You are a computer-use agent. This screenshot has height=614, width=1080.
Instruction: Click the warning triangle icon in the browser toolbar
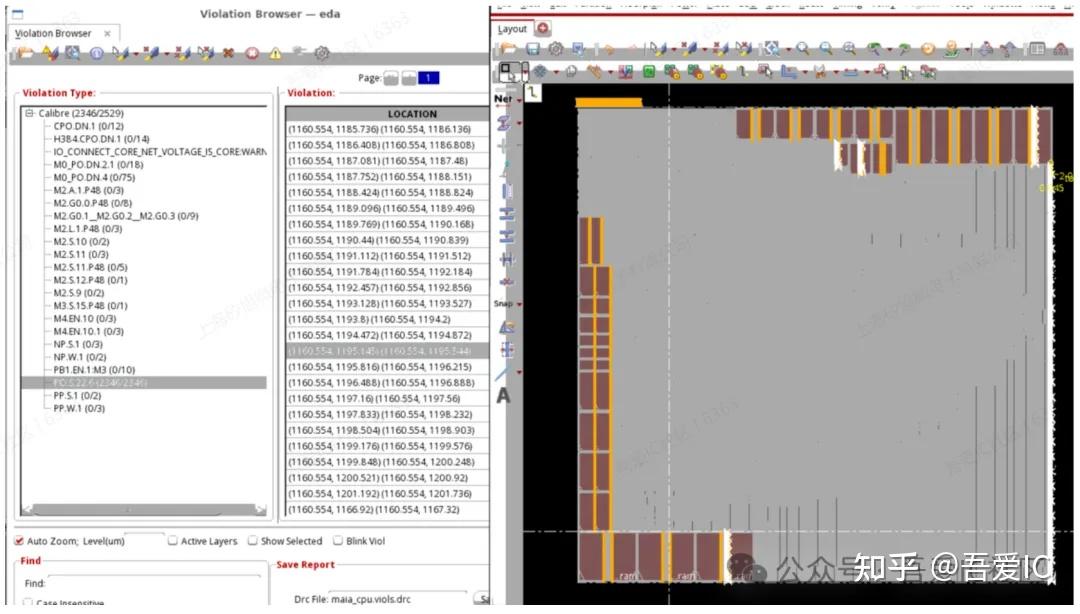click(275, 54)
